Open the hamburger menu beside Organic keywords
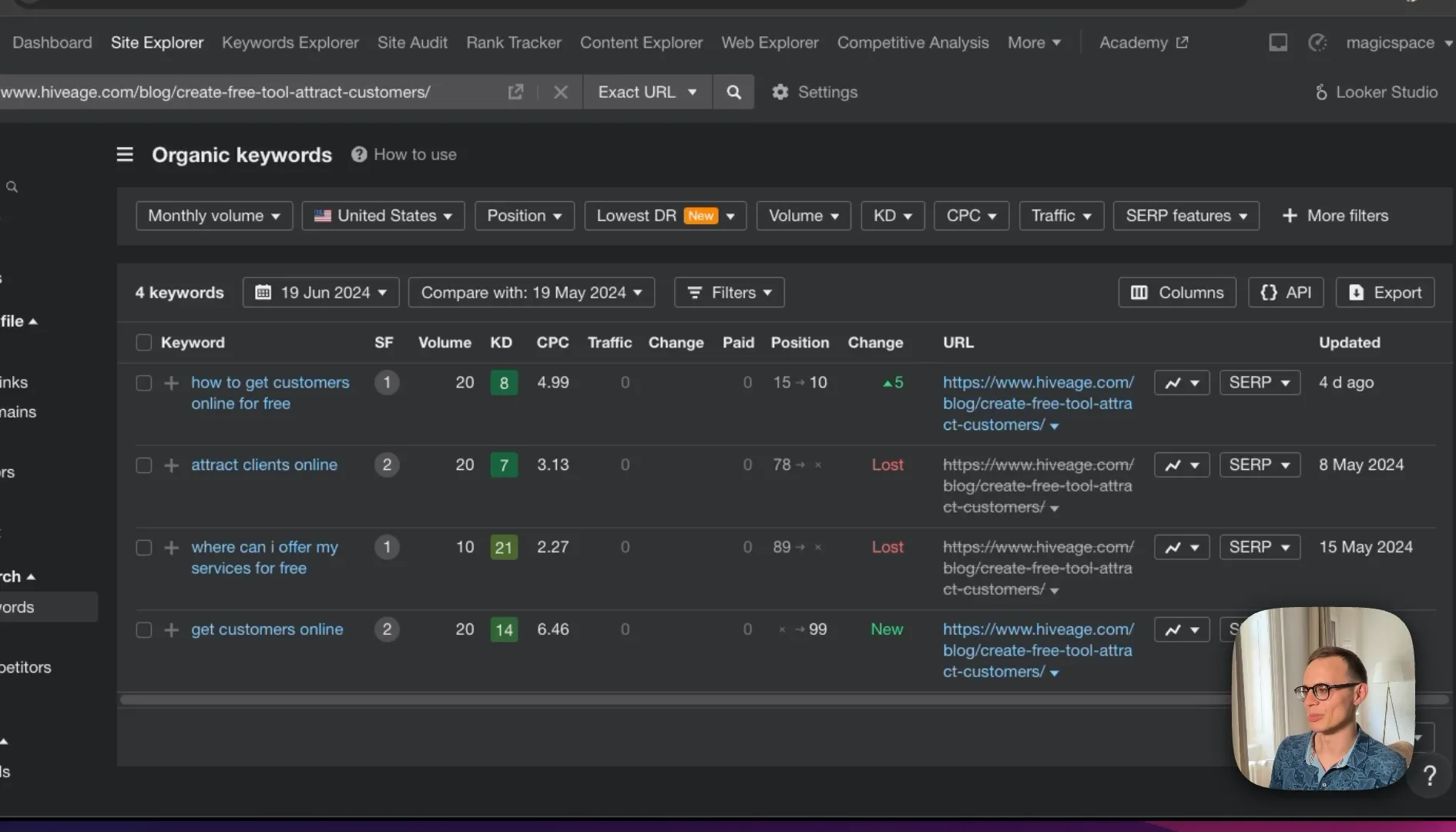Viewport: 1456px width, 832px height. pos(125,155)
